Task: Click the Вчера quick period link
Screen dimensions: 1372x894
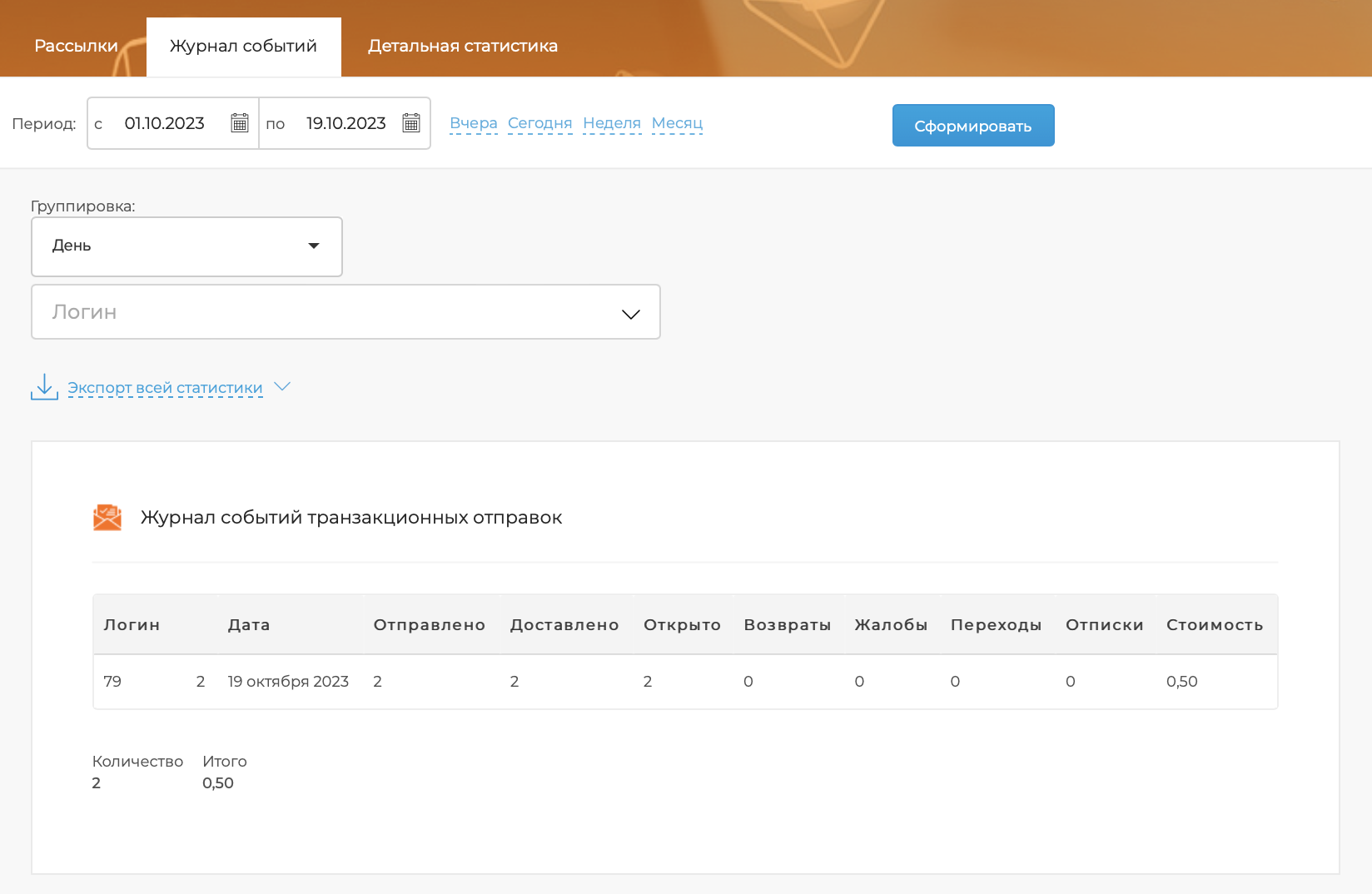Action: point(473,123)
